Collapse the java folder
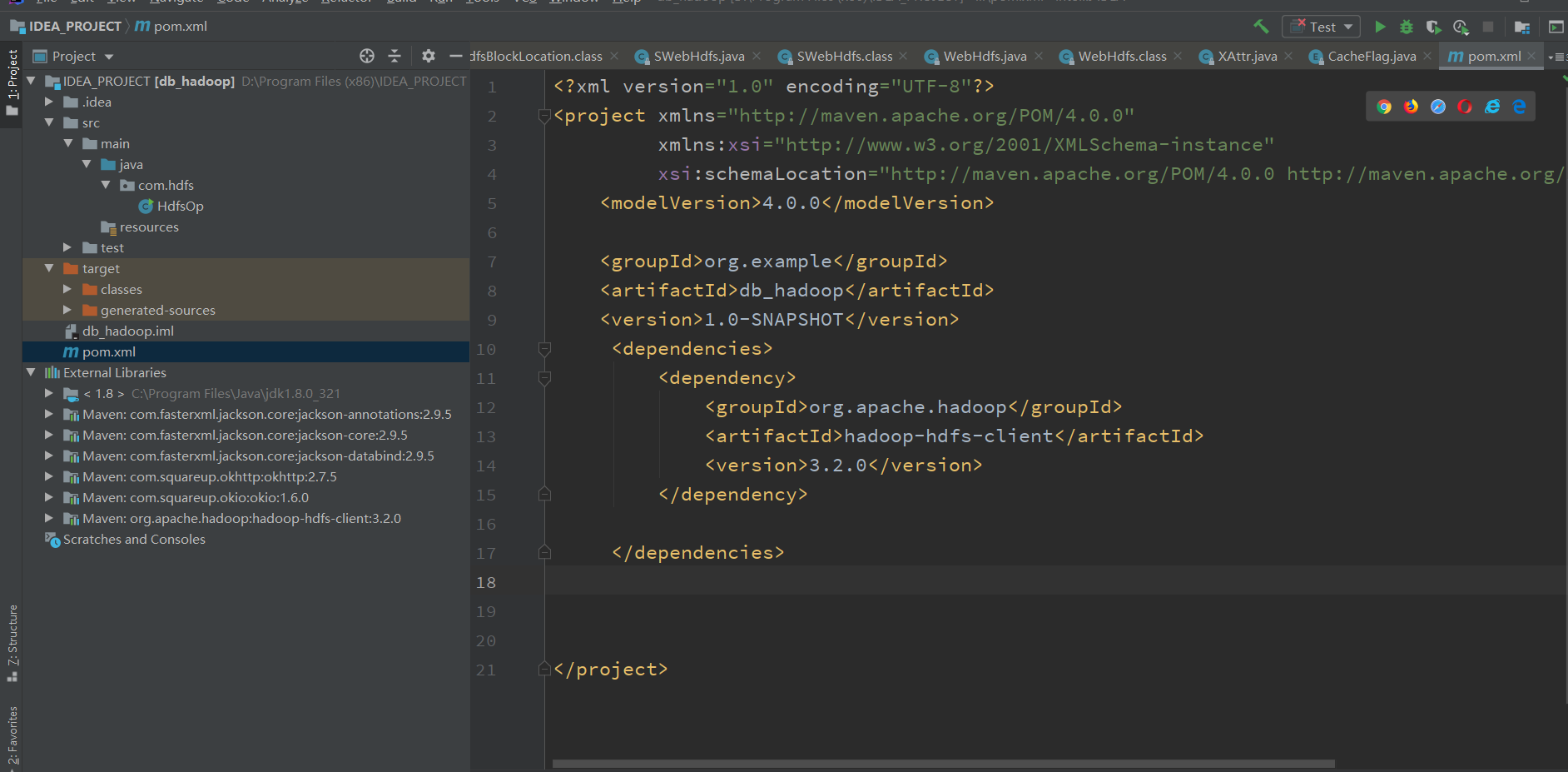 (87, 164)
